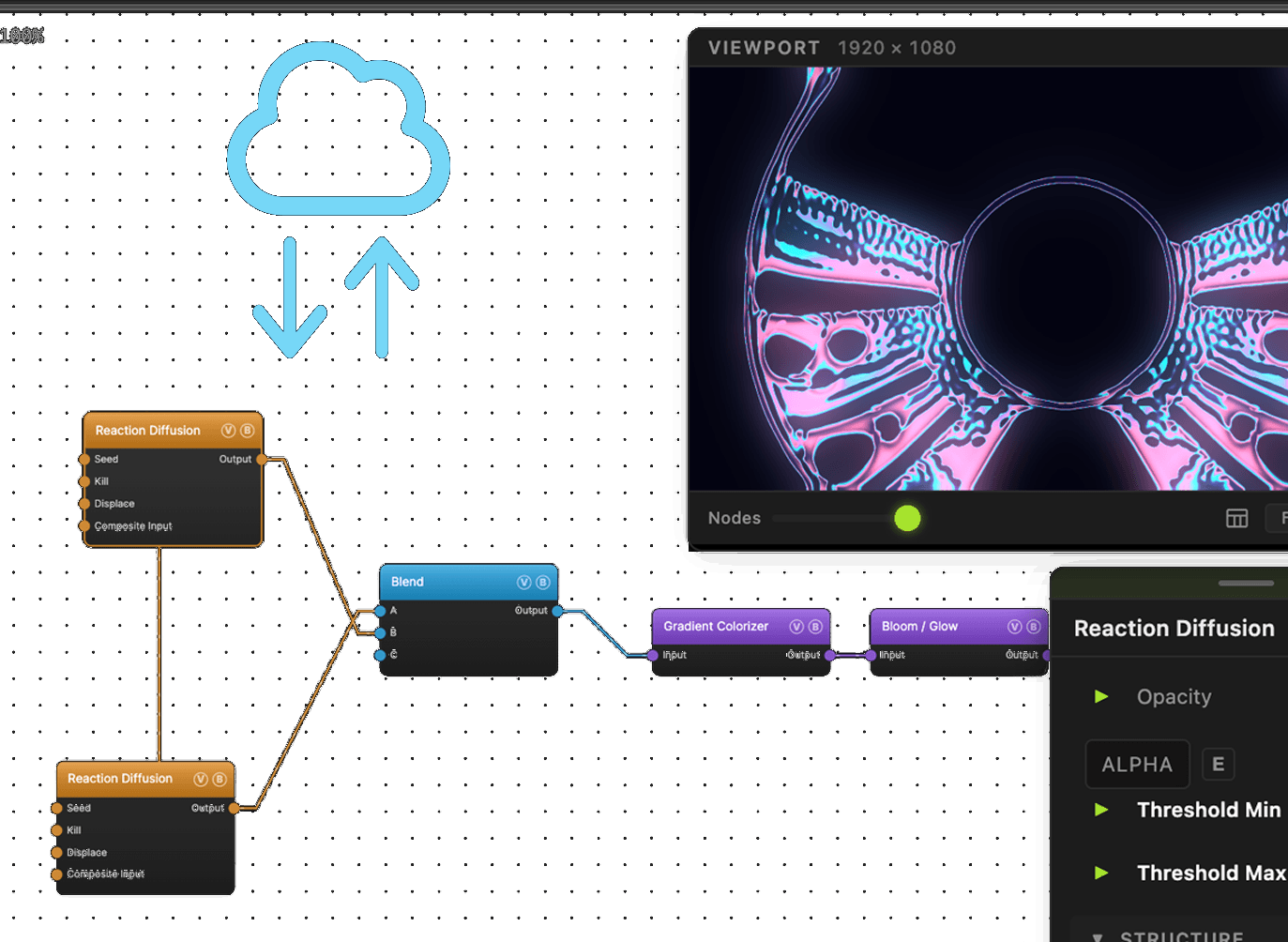Click the Displace port on lower Reaction Diffusion

tap(57, 853)
